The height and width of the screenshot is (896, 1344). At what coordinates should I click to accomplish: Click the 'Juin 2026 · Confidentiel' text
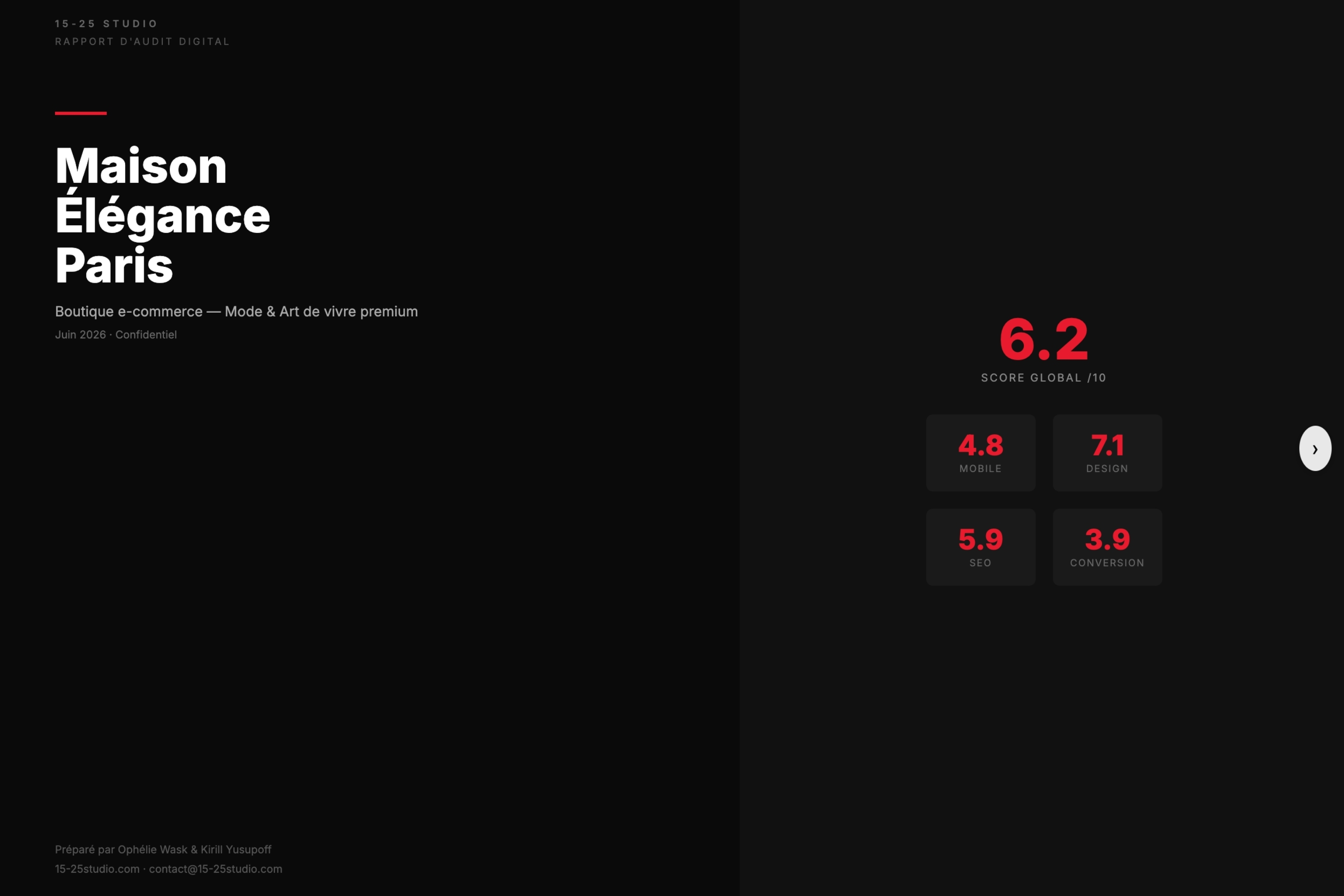click(116, 335)
